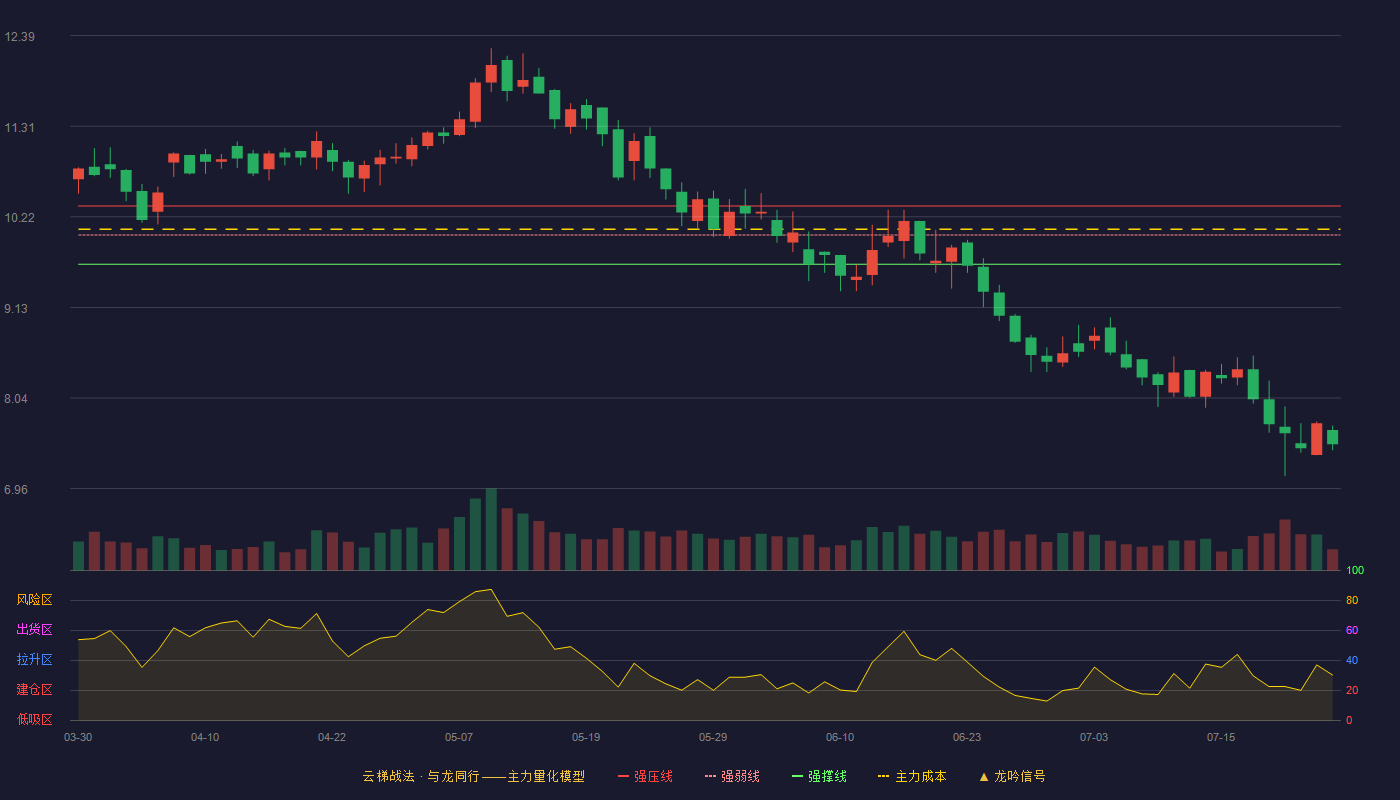Click the 出货区 zone label
Viewport: 1400px width, 800px height.
pos(34,630)
